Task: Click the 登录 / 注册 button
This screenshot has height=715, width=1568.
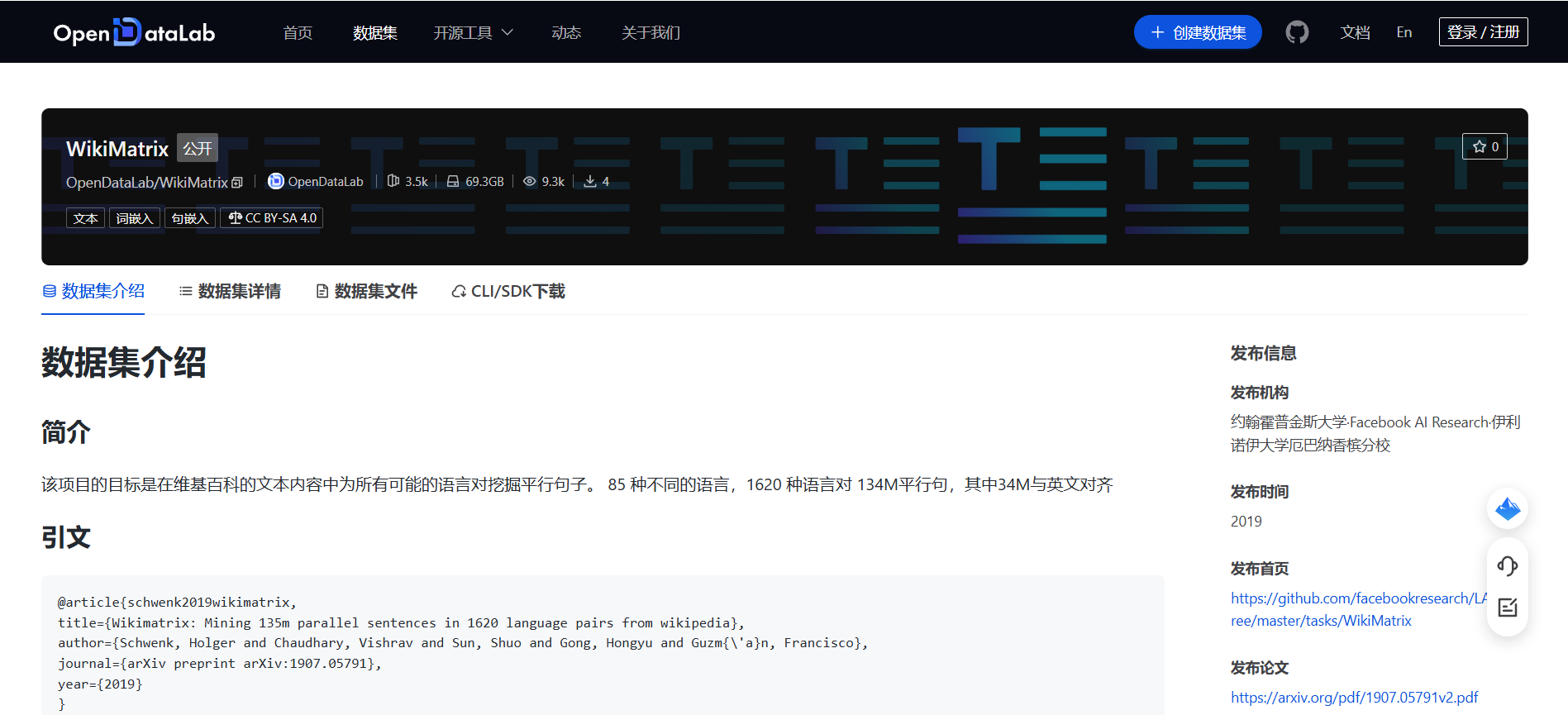Action: click(1483, 31)
